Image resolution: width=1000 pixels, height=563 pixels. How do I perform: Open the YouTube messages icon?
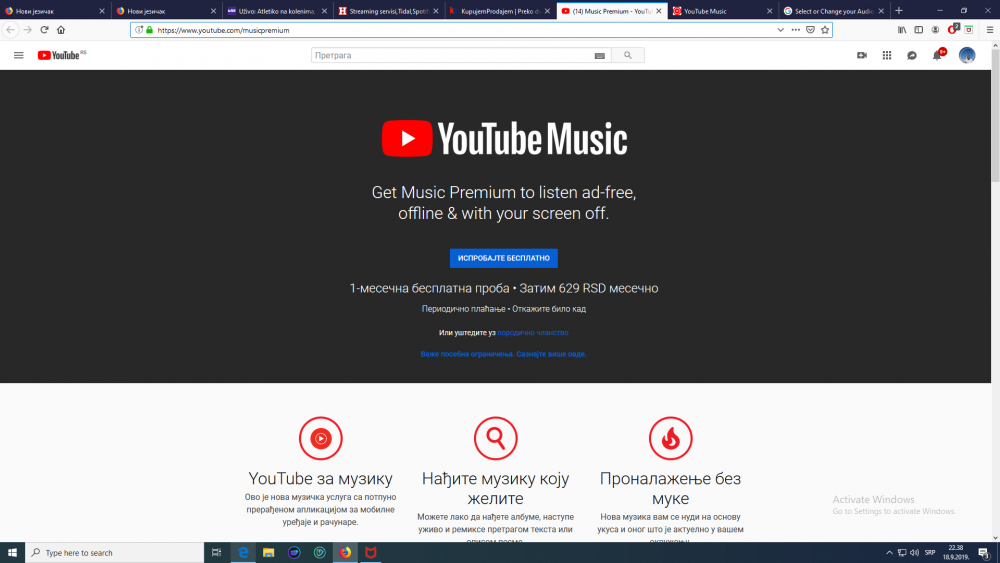[912, 55]
